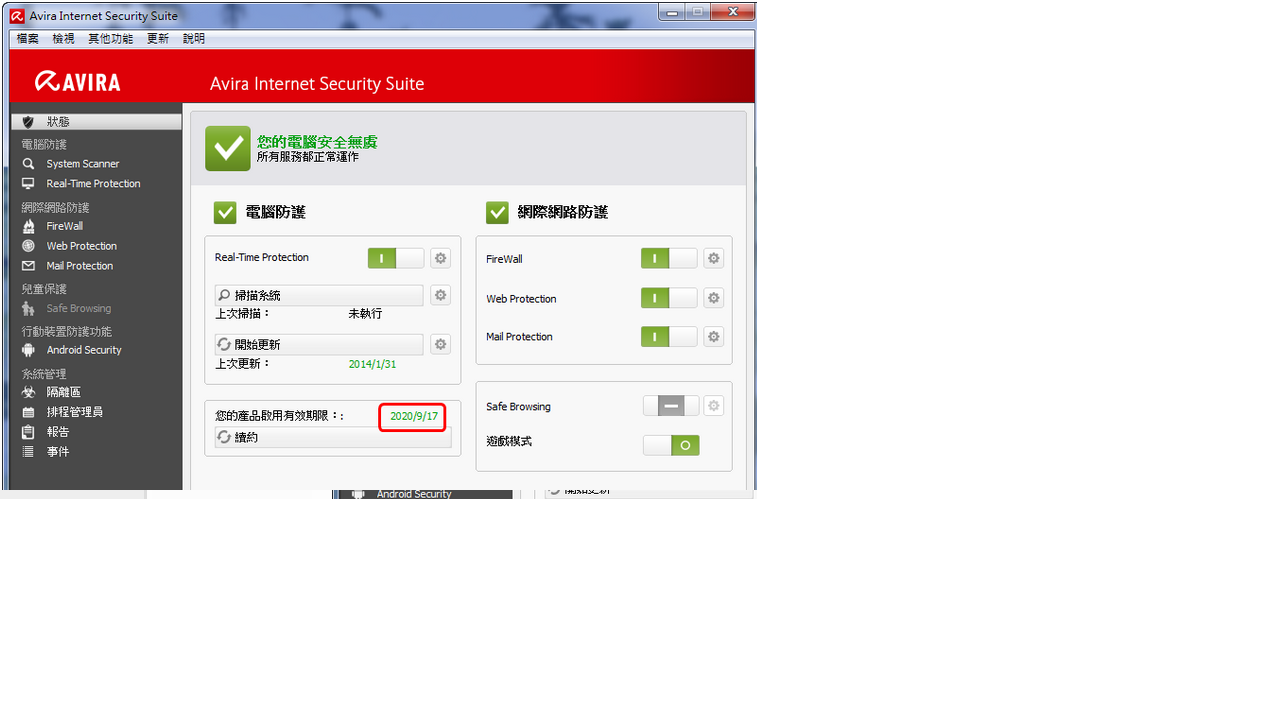Select 狀態 in the sidebar
The image size is (1280, 720).
tap(96, 122)
